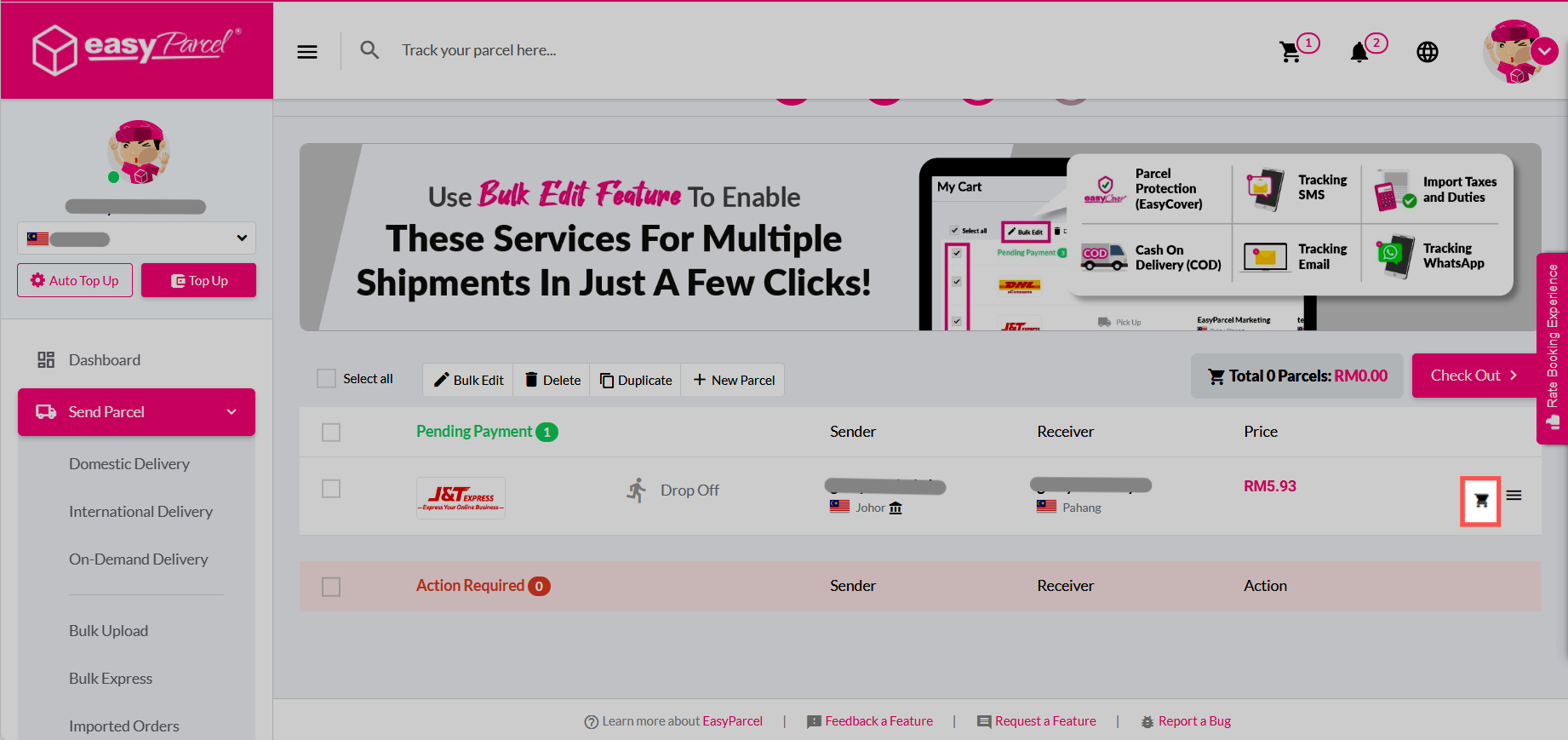This screenshot has width=1568, height=740.
Task: Open the shopping cart in header
Action: pos(1290,51)
